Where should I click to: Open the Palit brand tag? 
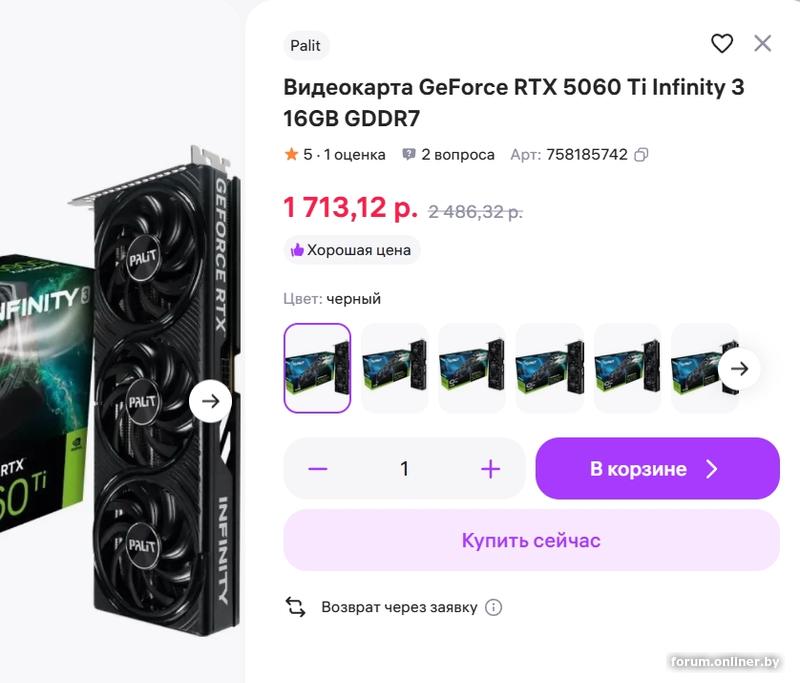pos(306,45)
